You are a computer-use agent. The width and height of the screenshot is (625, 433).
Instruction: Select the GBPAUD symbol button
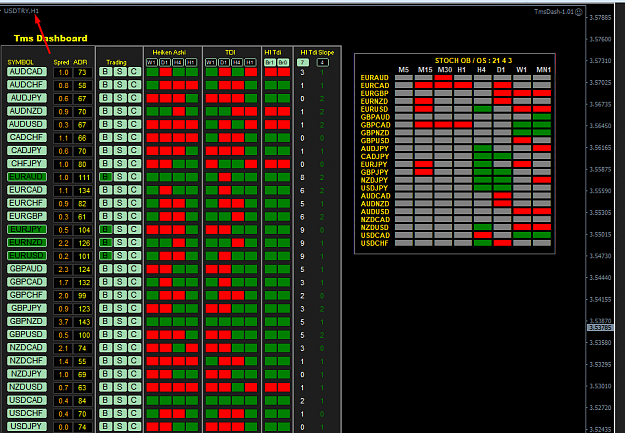27,269
